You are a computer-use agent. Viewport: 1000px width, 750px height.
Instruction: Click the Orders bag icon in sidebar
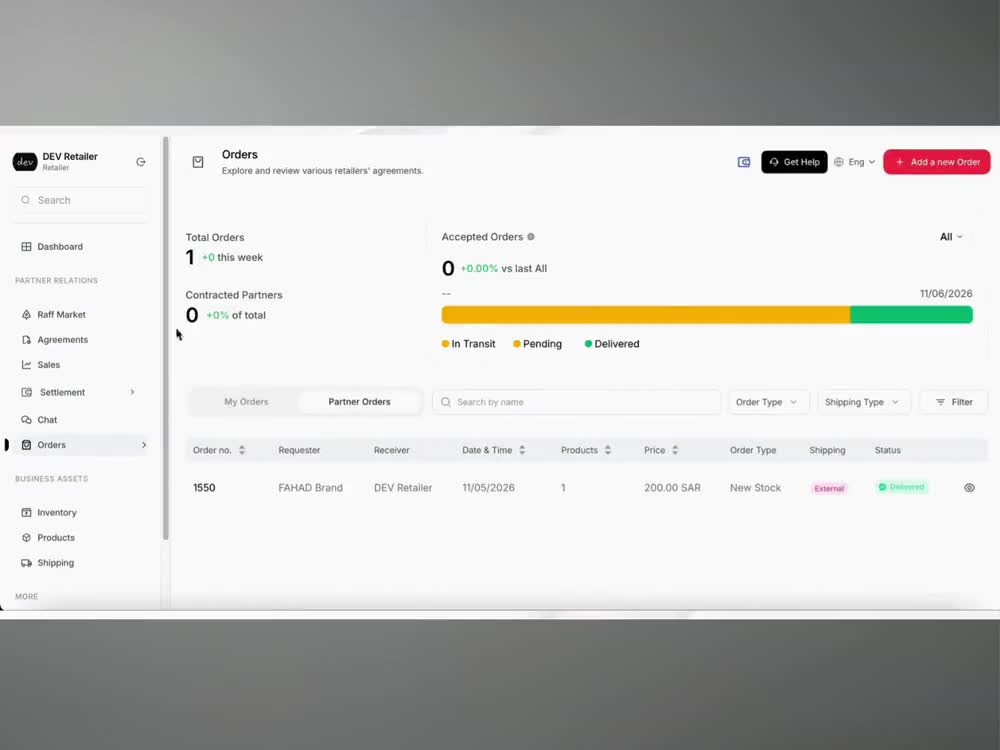pyautogui.click(x=26, y=445)
